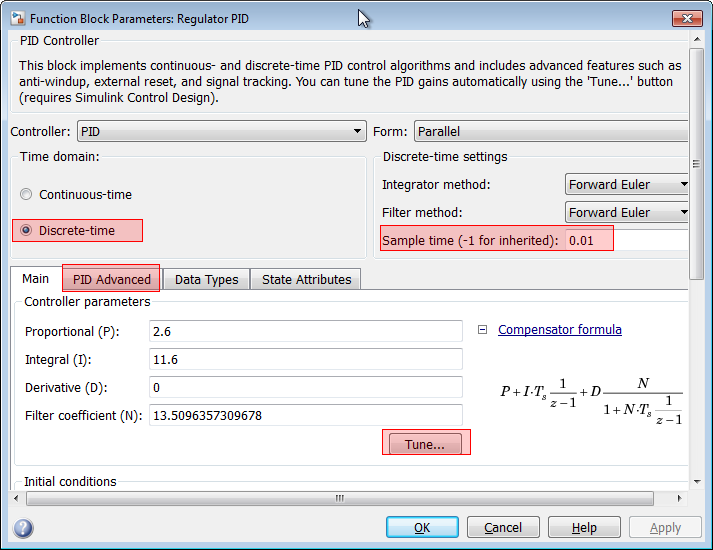Select the Main tab
Image resolution: width=713 pixels, height=550 pixels.
(36, 279)
